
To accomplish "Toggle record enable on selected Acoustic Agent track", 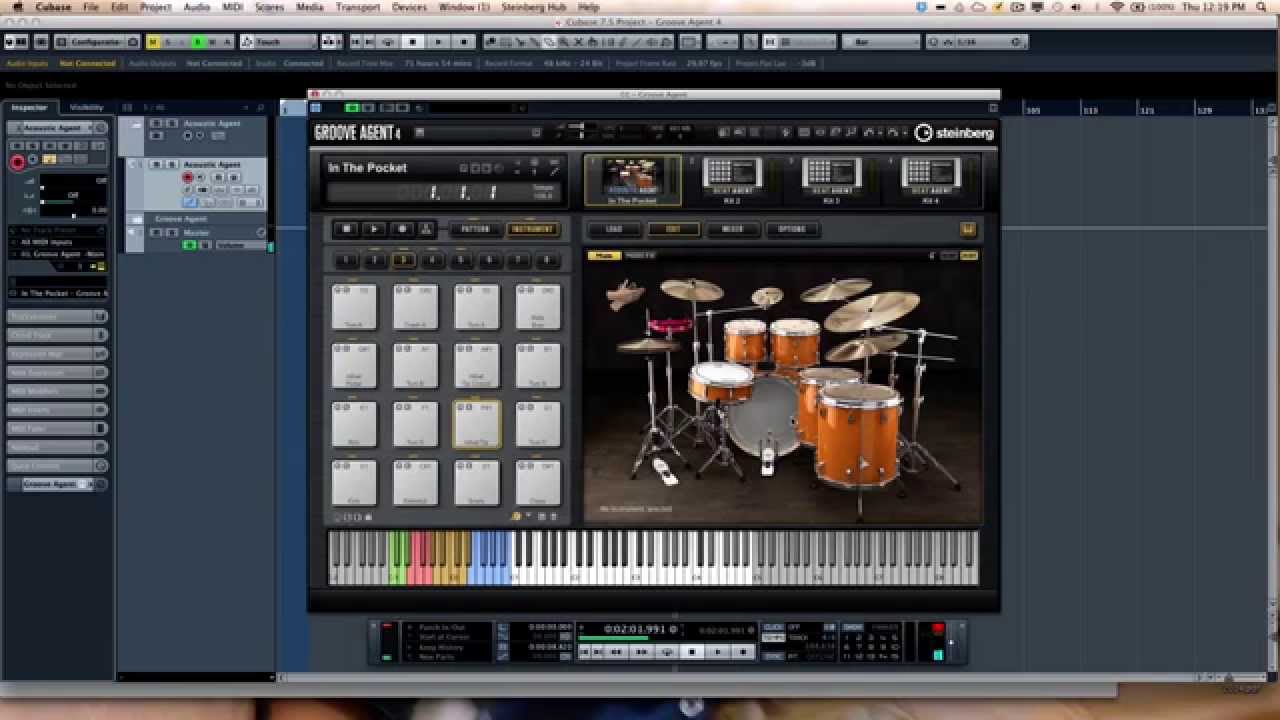I will (187, 177).
